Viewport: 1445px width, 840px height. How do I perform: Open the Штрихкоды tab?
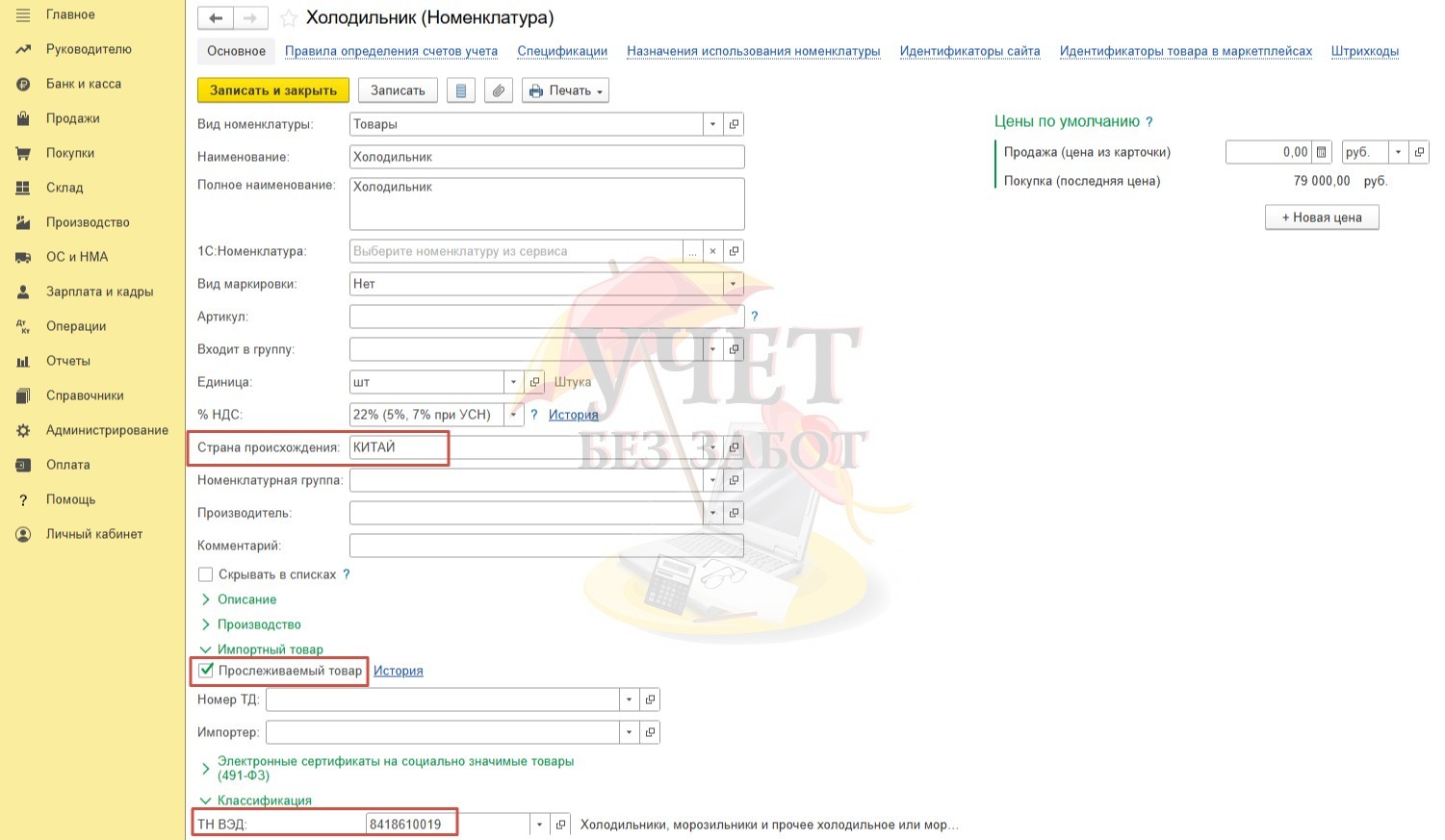coord(1364,51)
